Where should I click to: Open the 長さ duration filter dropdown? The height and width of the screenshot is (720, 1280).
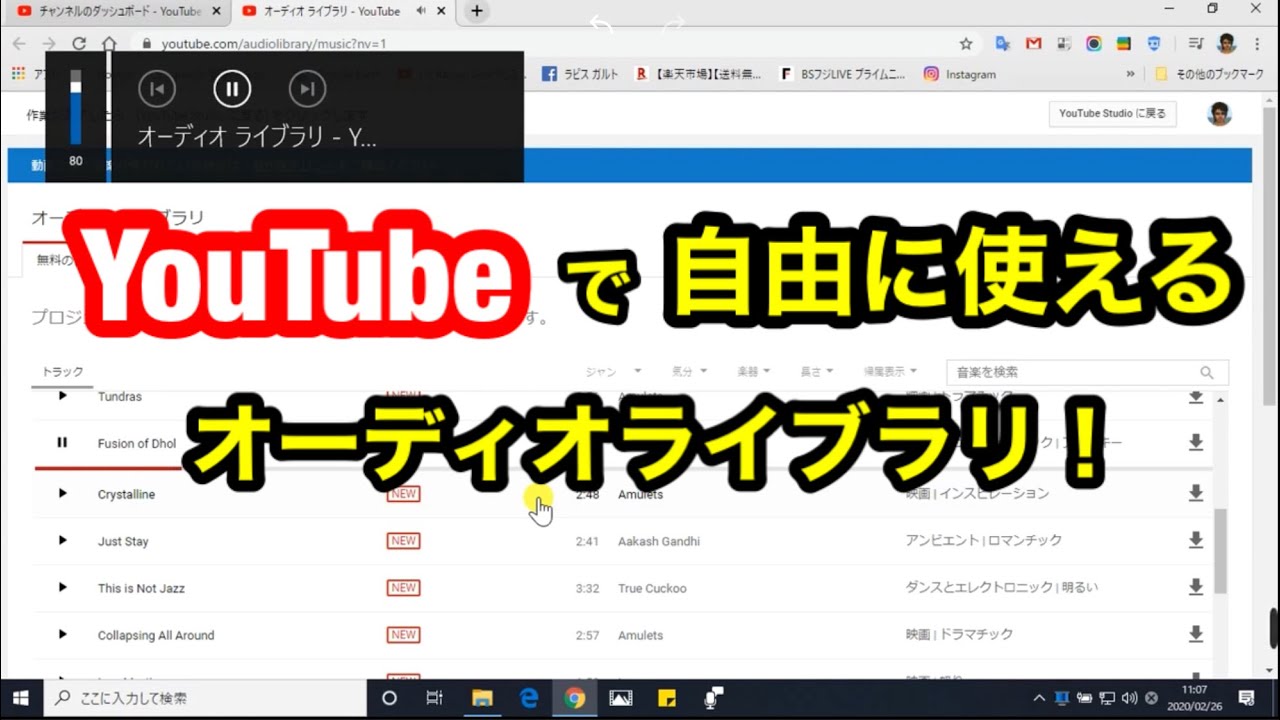coord(816,371)
